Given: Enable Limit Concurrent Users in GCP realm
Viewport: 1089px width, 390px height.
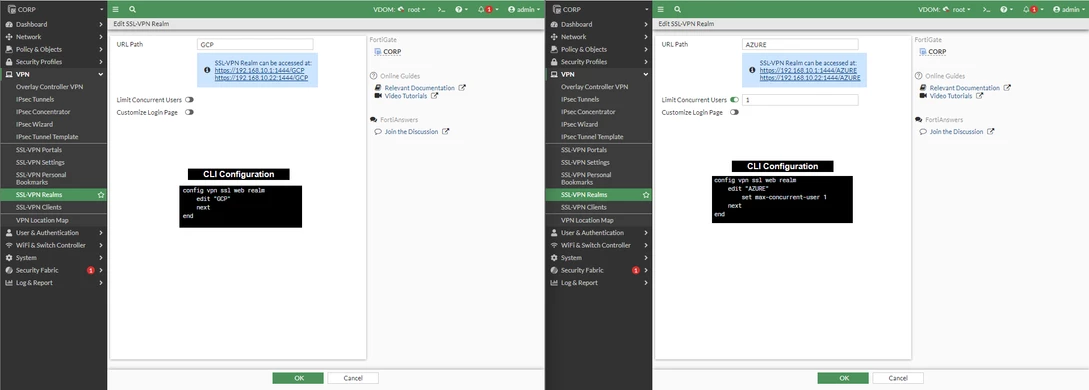Looking at the screenshot, I should (x=189, y=100).
